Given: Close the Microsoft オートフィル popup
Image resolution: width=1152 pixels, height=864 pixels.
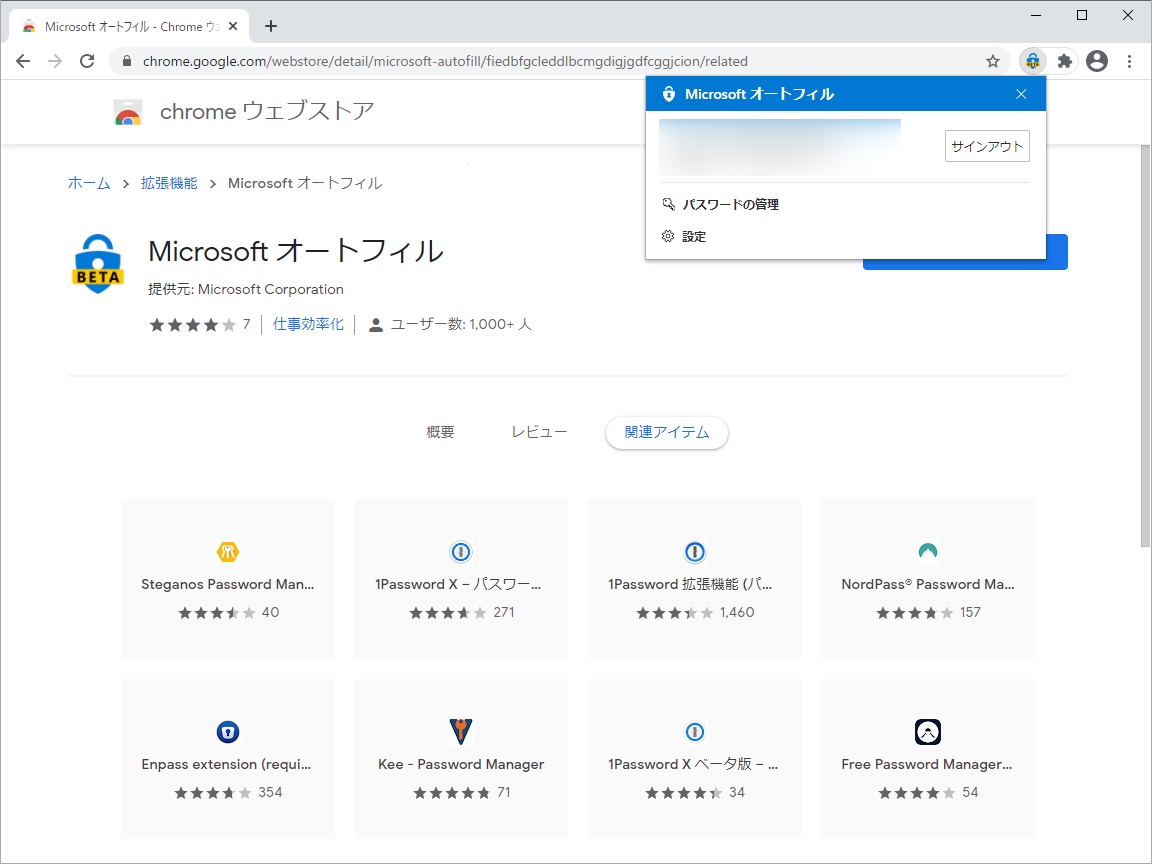Looking at the screenshot, I should click(x=1021, y=94).
